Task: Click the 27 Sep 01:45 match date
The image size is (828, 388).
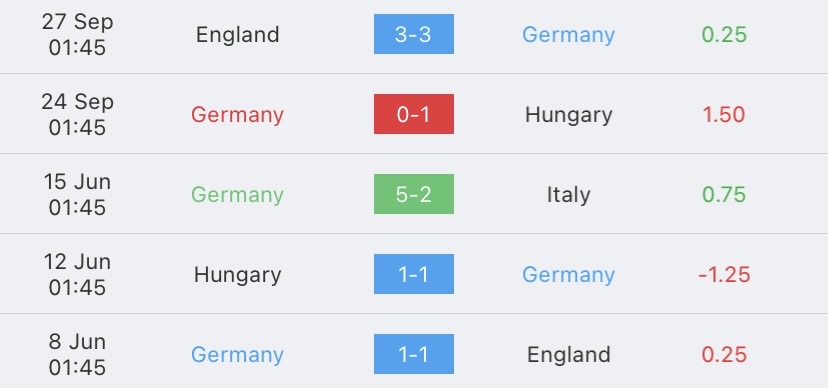Action: point(77,35)
